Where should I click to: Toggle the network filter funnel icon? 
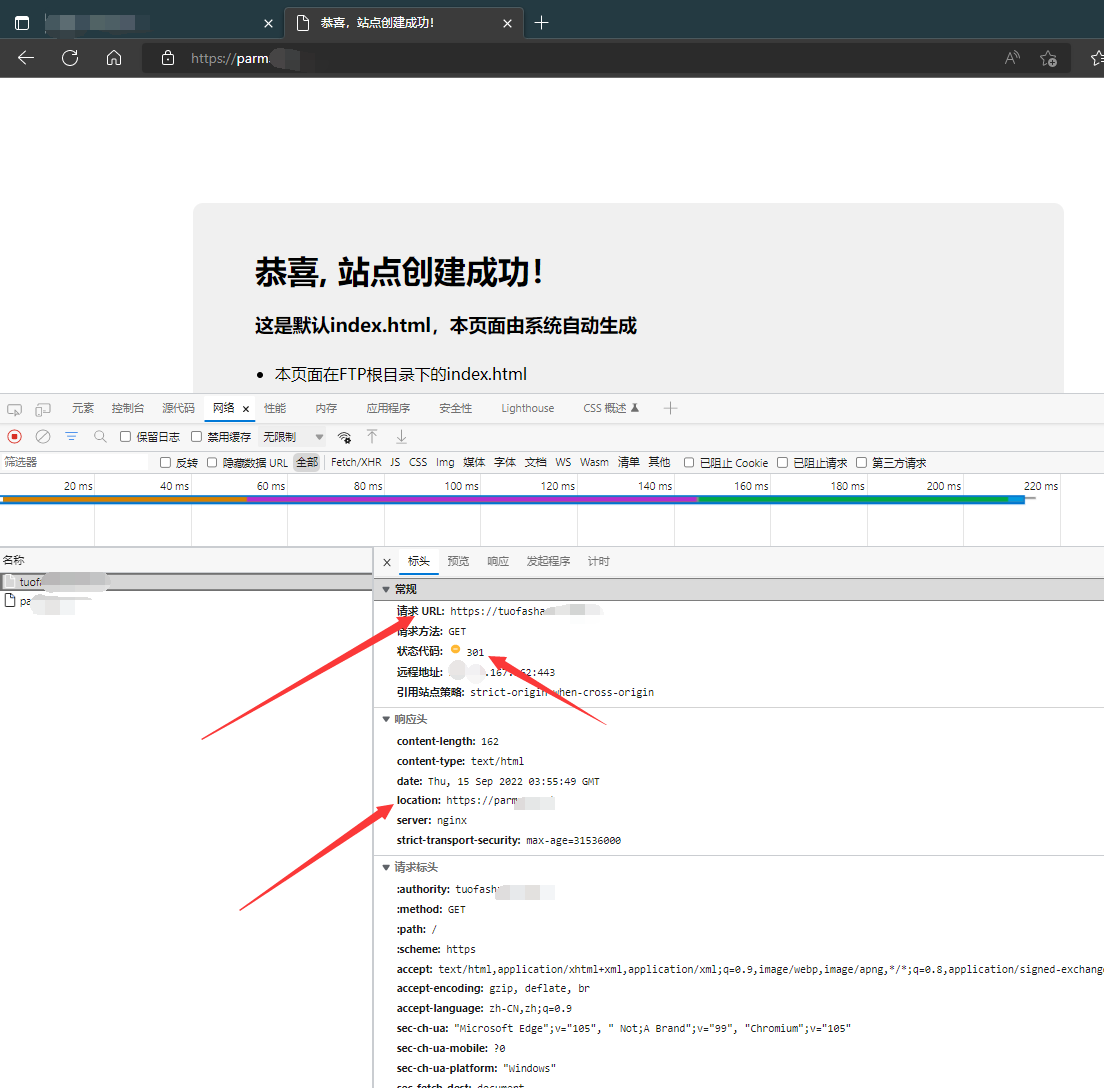click(x=71, y=437)
